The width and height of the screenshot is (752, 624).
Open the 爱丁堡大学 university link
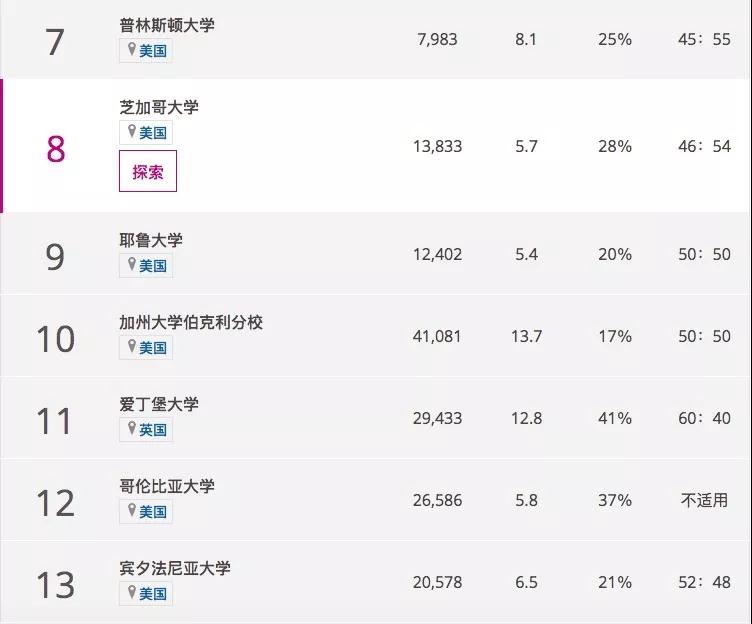coord(158,404)
